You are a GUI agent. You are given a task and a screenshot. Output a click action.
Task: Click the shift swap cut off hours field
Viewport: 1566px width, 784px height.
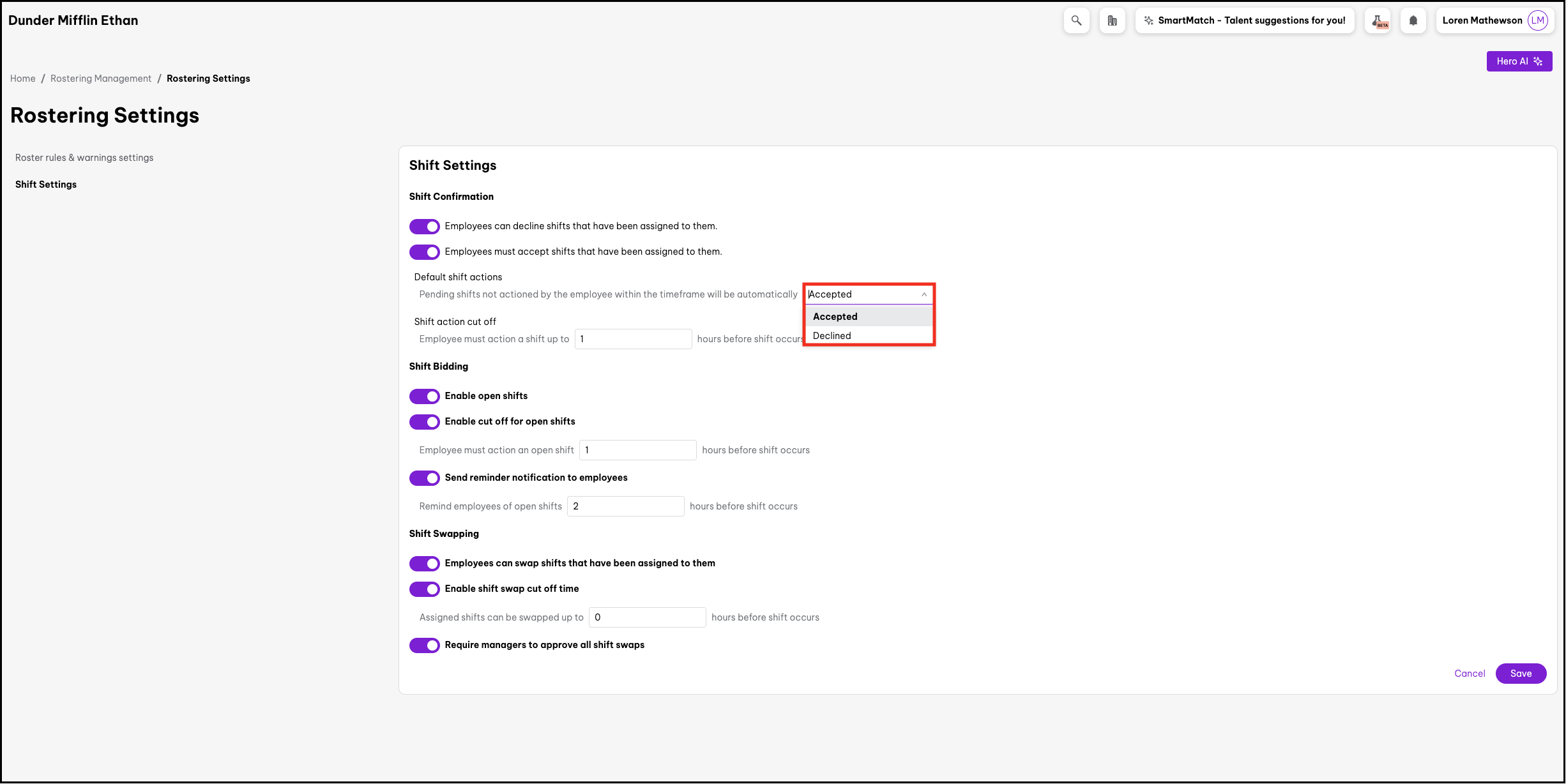point(647,617)
